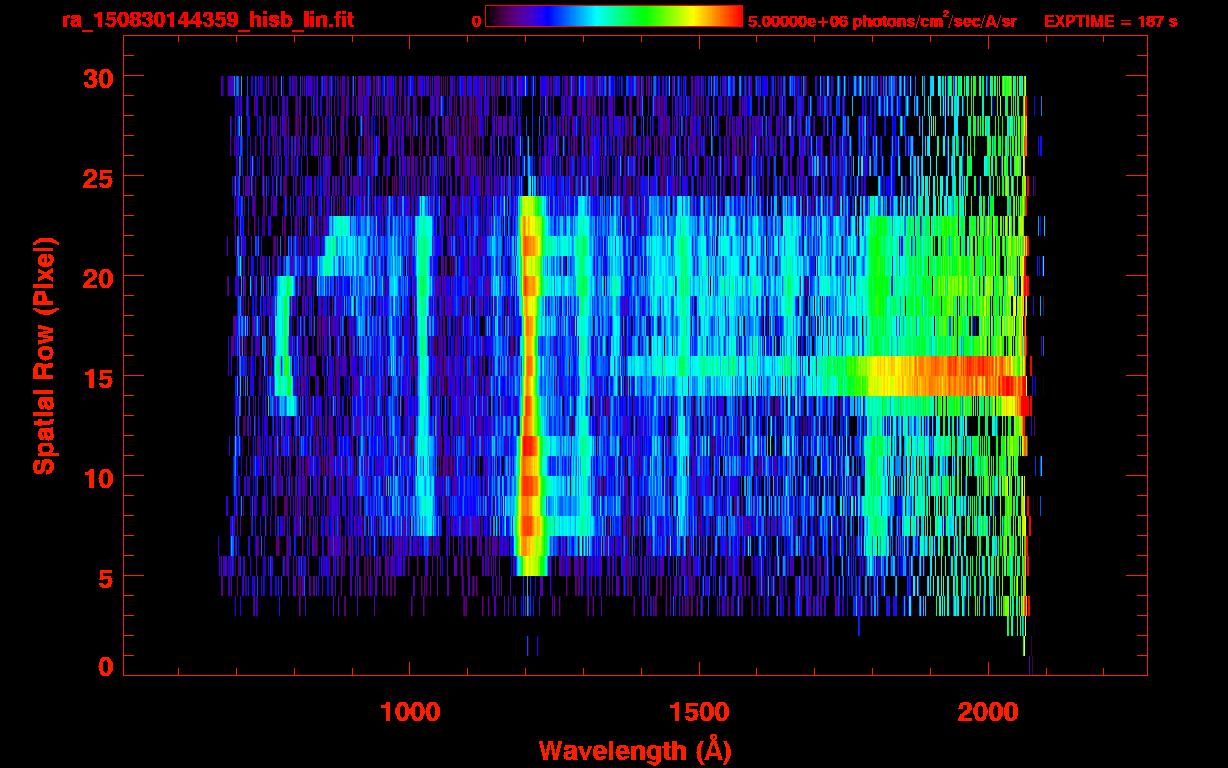Click the EXPTIME = 187 s text
Viewport: 1228px width, 768px height.
pos(1110,21)
